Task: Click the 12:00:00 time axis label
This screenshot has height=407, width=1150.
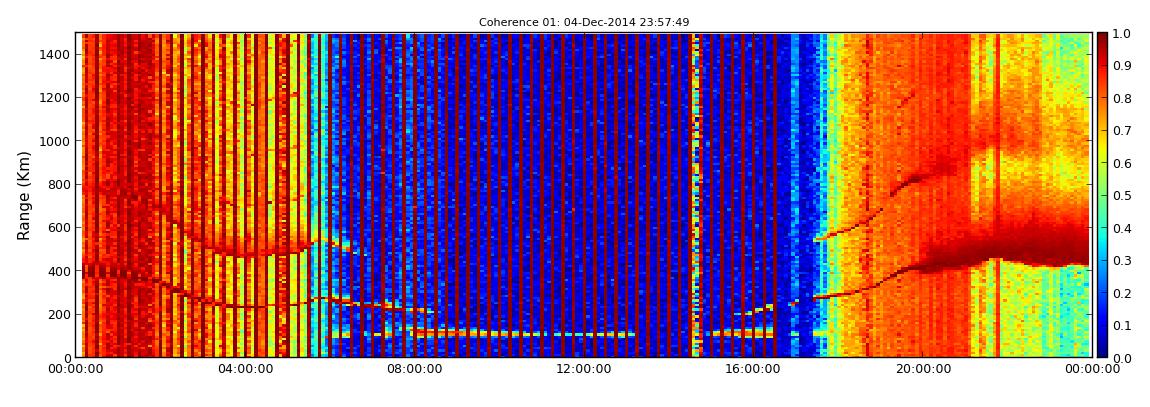Action: click(585, 369)
